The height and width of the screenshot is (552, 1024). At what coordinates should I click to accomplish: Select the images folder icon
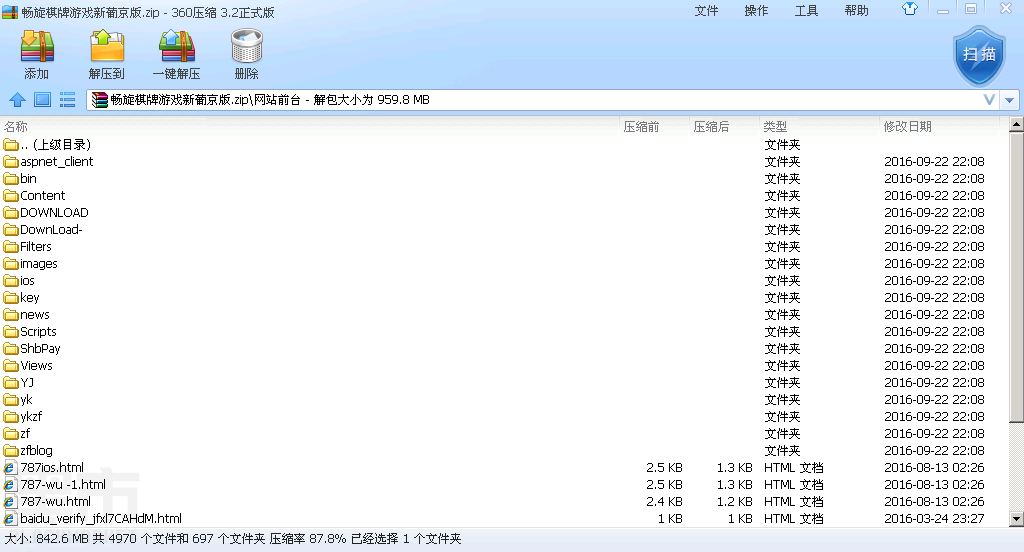10,263
